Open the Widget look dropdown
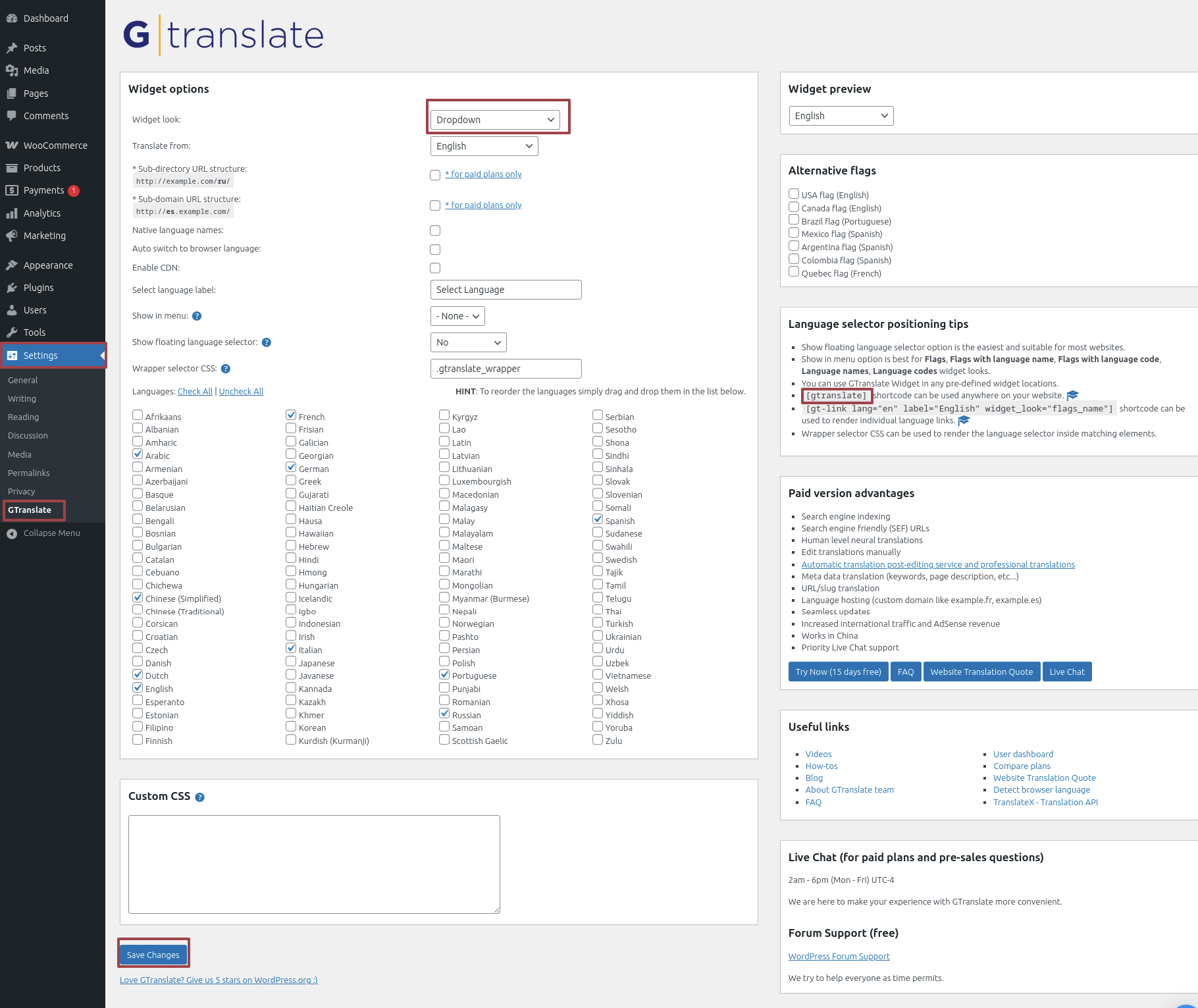This screenshot has width=1198, height=1008. click(x=495, y=120)
